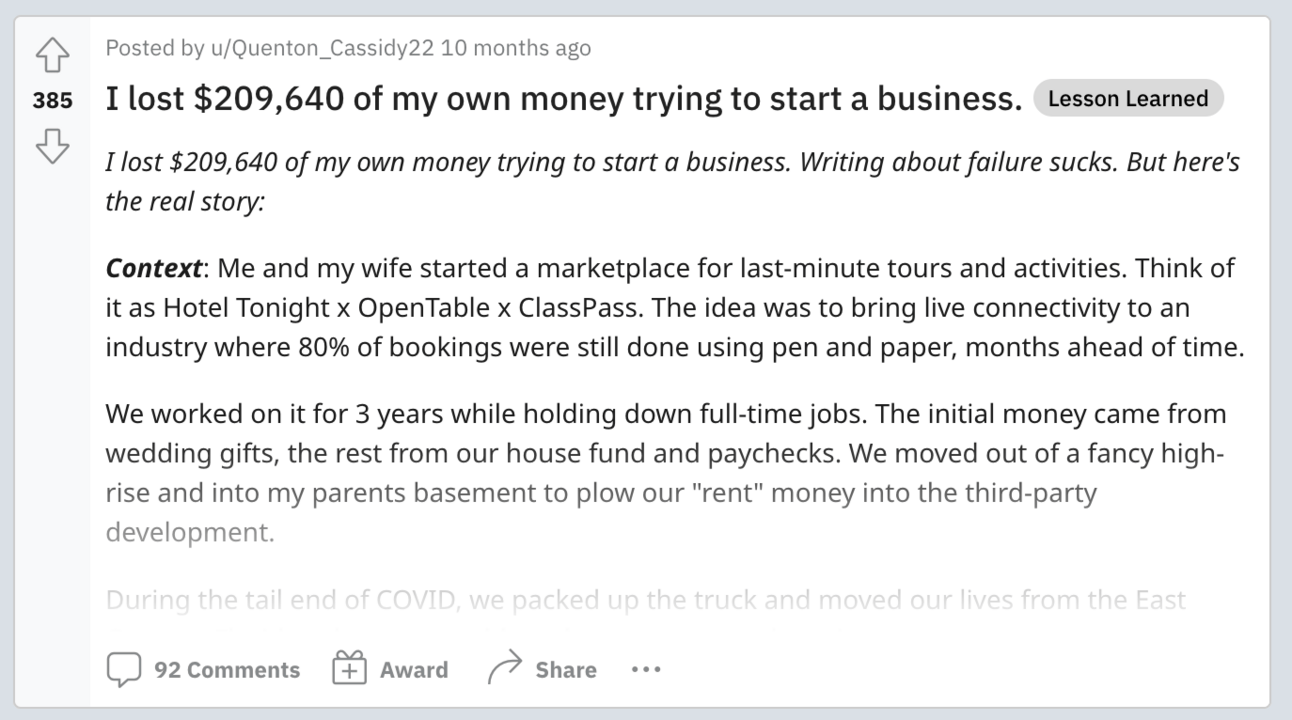This screenshot has width=1292, height=720.
Task: Click the Share label text
Action: 566,670
